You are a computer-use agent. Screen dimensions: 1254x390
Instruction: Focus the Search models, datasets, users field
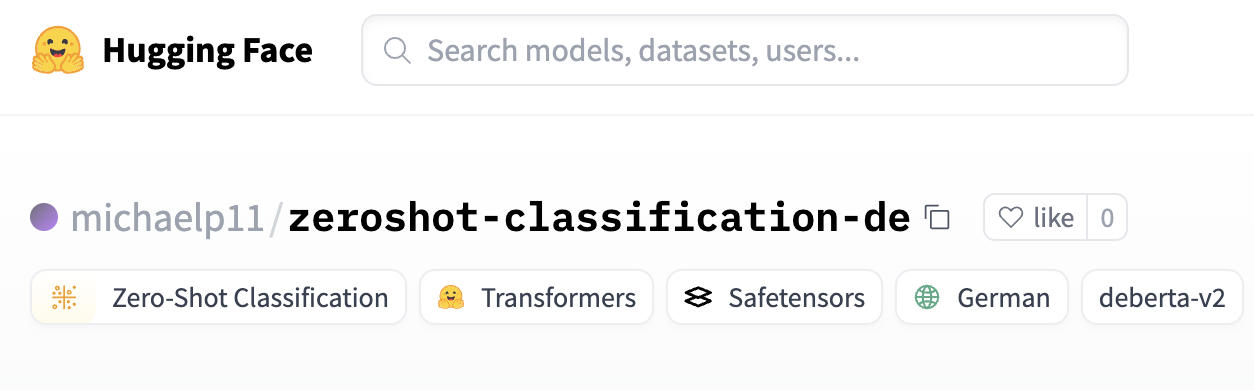745,50
